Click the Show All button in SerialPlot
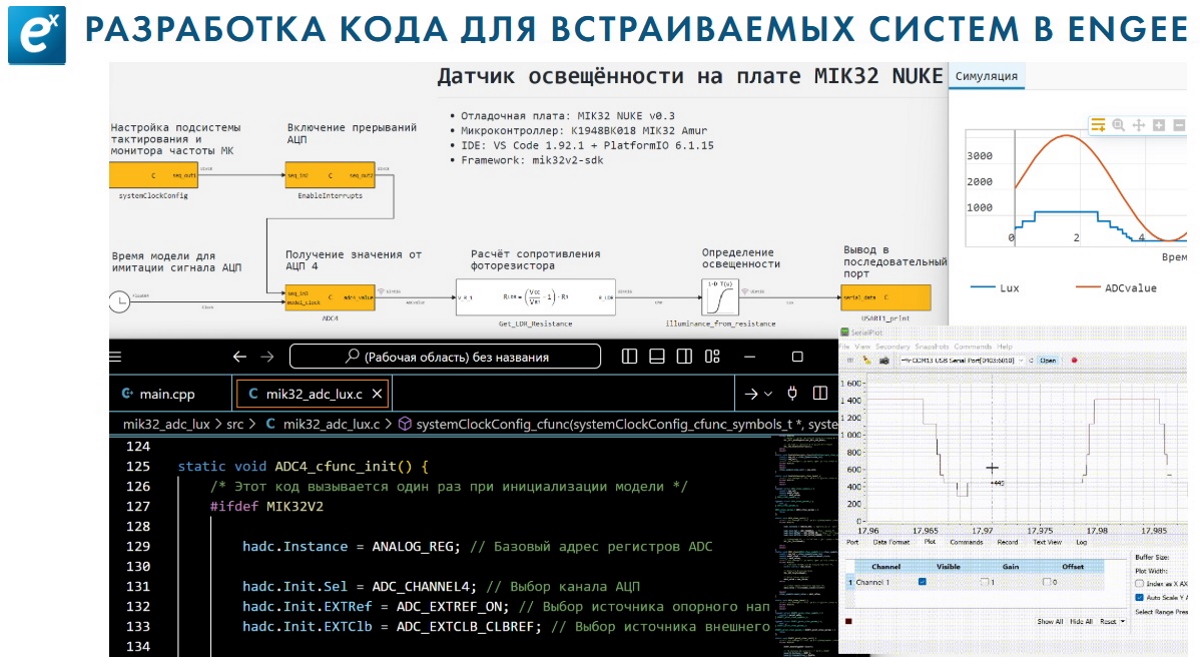The image size is (1200, 664). 1050,621
